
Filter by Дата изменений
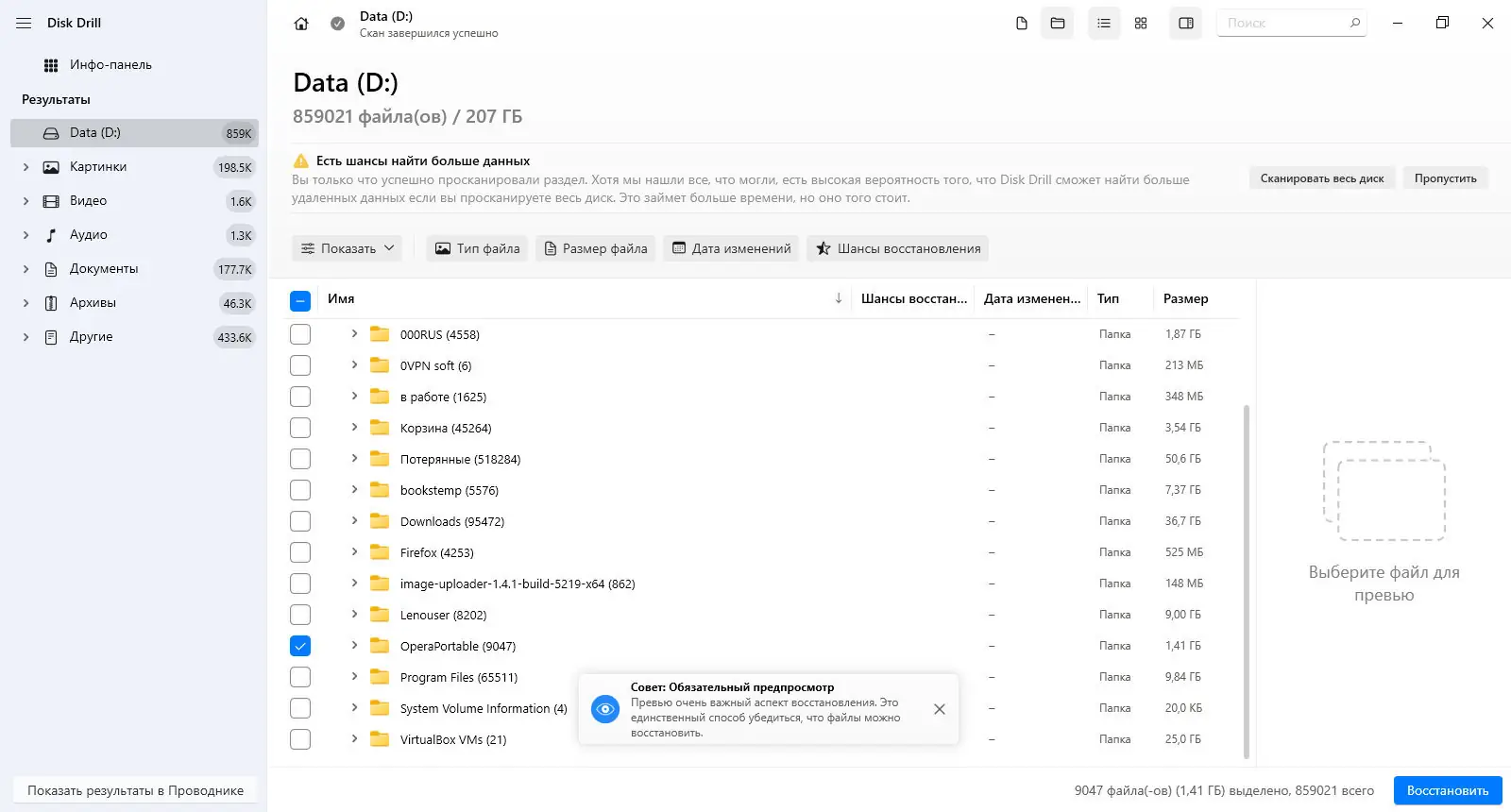point(731,248)
